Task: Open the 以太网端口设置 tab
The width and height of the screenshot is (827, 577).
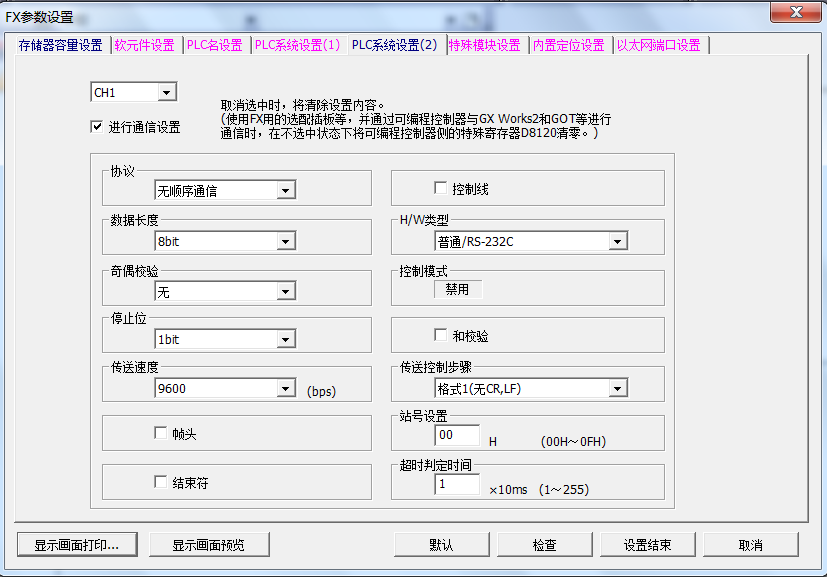Action: pyautogui.click(x=659, y=45)
